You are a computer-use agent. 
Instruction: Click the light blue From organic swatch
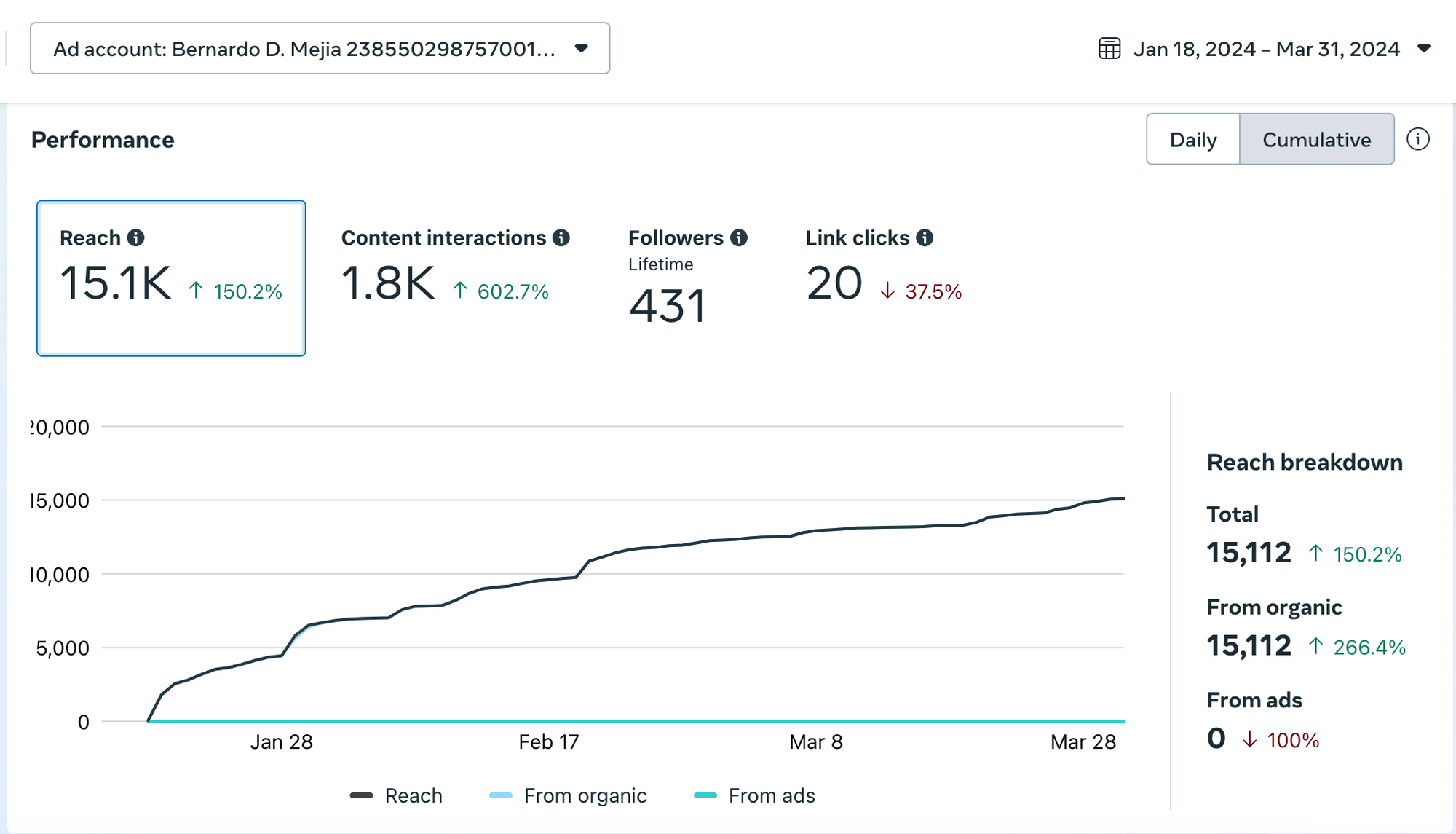pyautogui.click(x=501, y=795)
